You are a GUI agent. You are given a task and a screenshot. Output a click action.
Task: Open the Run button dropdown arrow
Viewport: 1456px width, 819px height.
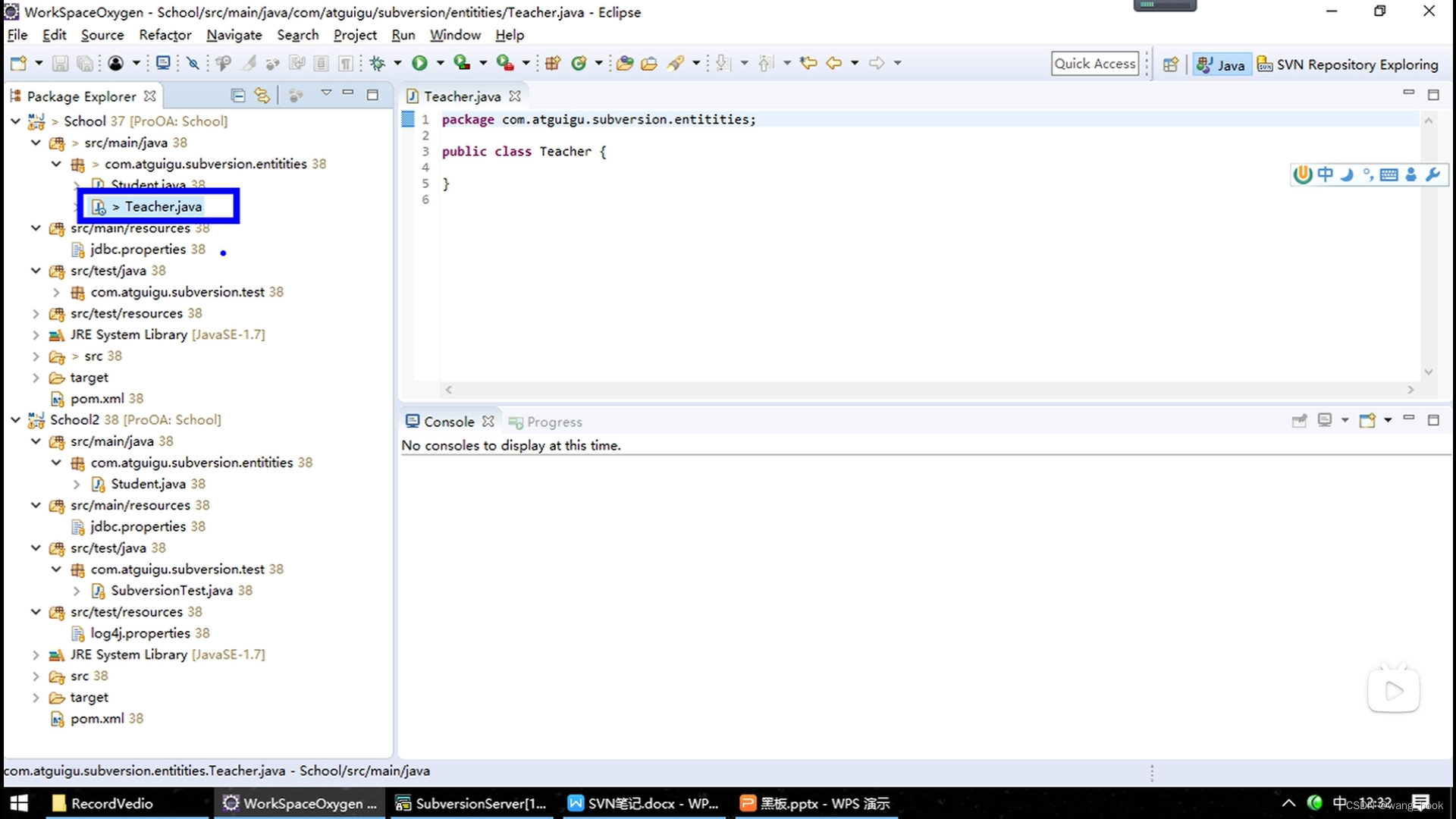coord(440,63)
